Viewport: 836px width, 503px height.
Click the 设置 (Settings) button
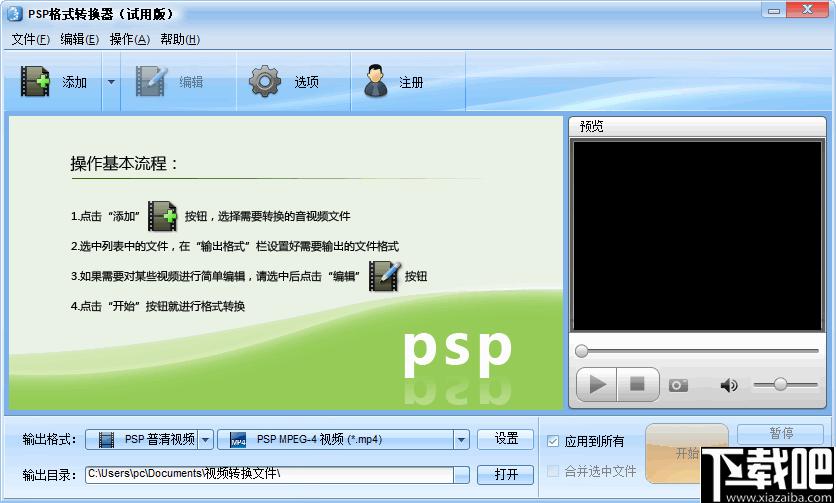point(505,439)
